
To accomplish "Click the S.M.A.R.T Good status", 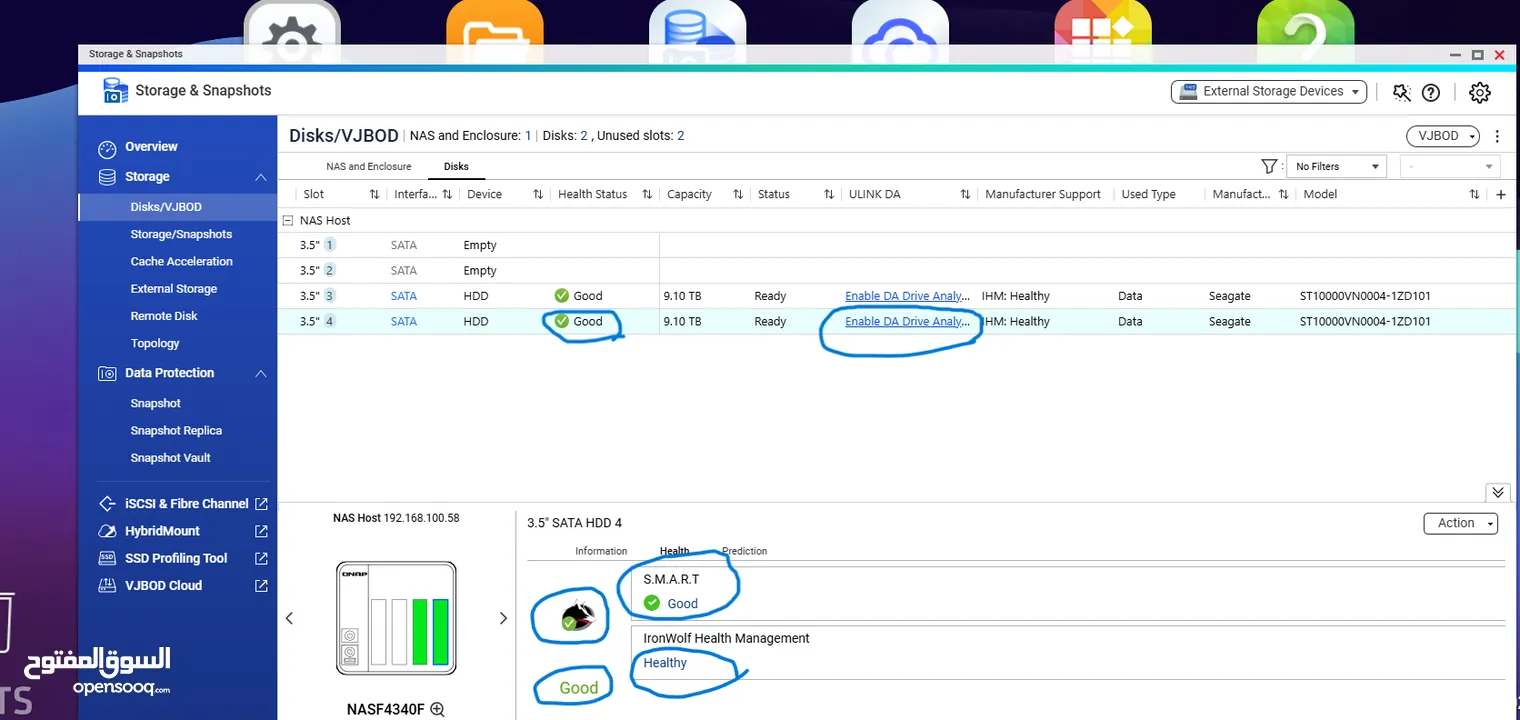I will pos(671,603).
